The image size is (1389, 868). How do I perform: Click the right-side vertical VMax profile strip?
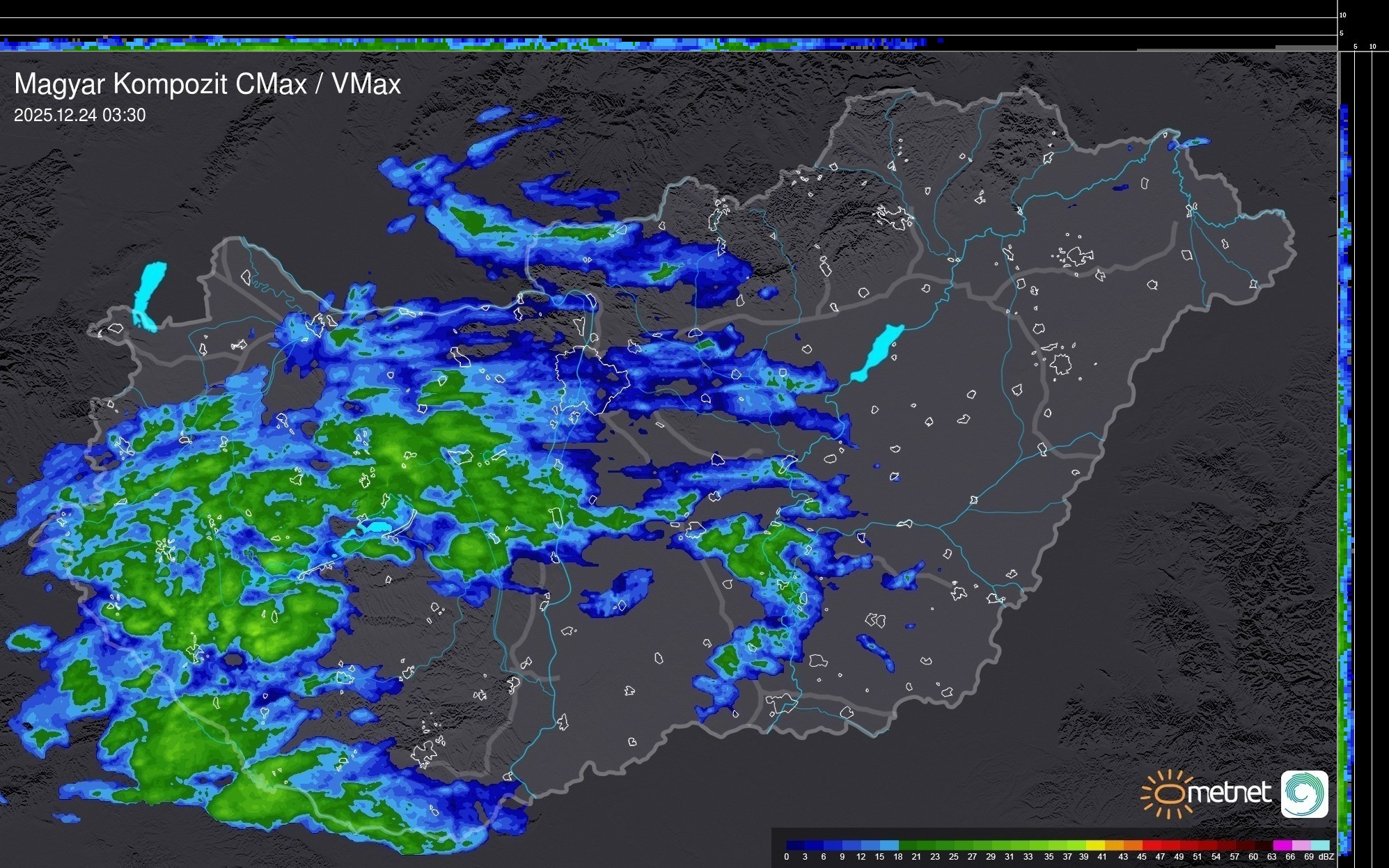(x=1344, y=452)
